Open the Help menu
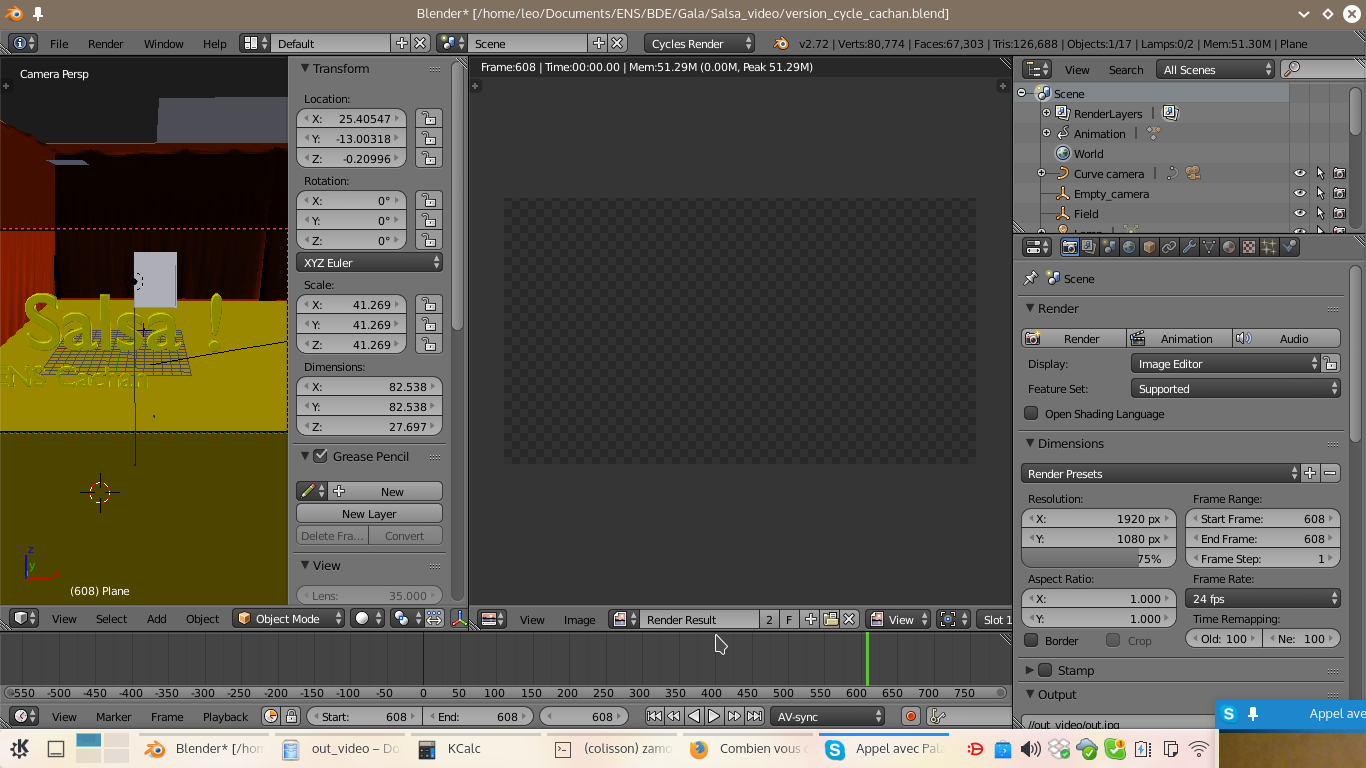Image resolution: width=1366 pixels, height=768 pixels. click(214, 44)
